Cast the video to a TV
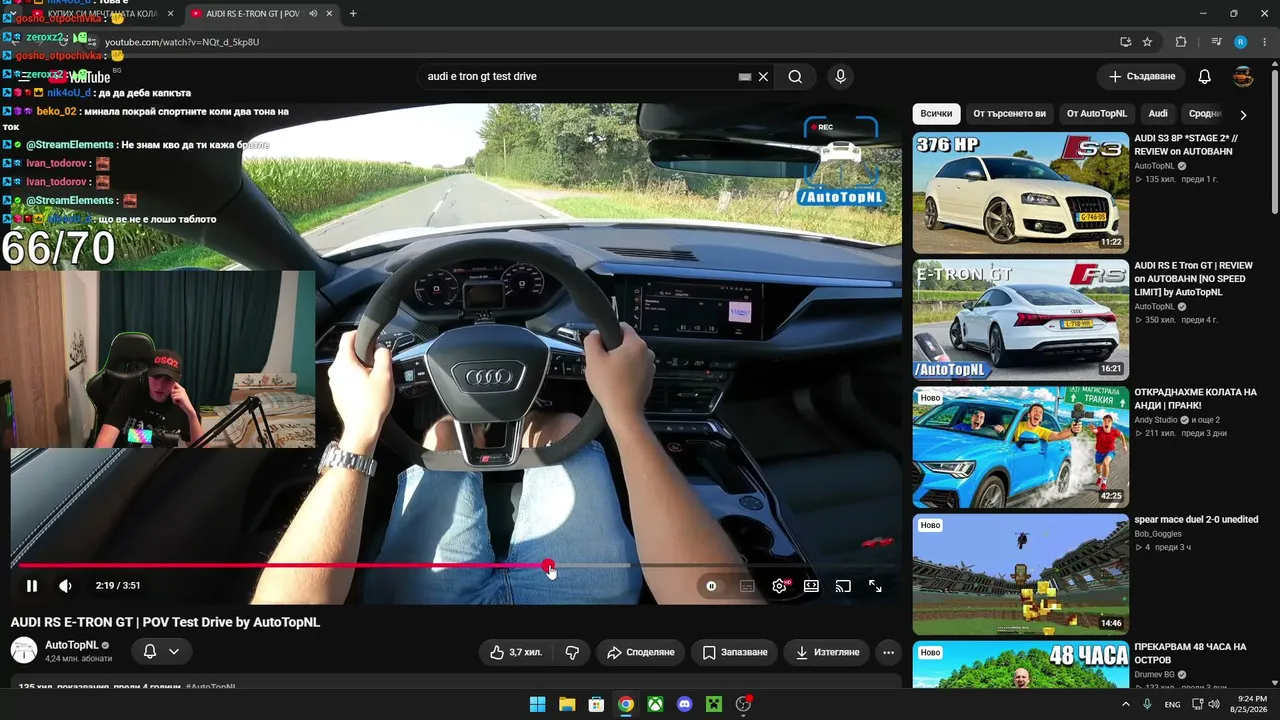Viewport: 1280px width, 720px height. tap(843, 586)
